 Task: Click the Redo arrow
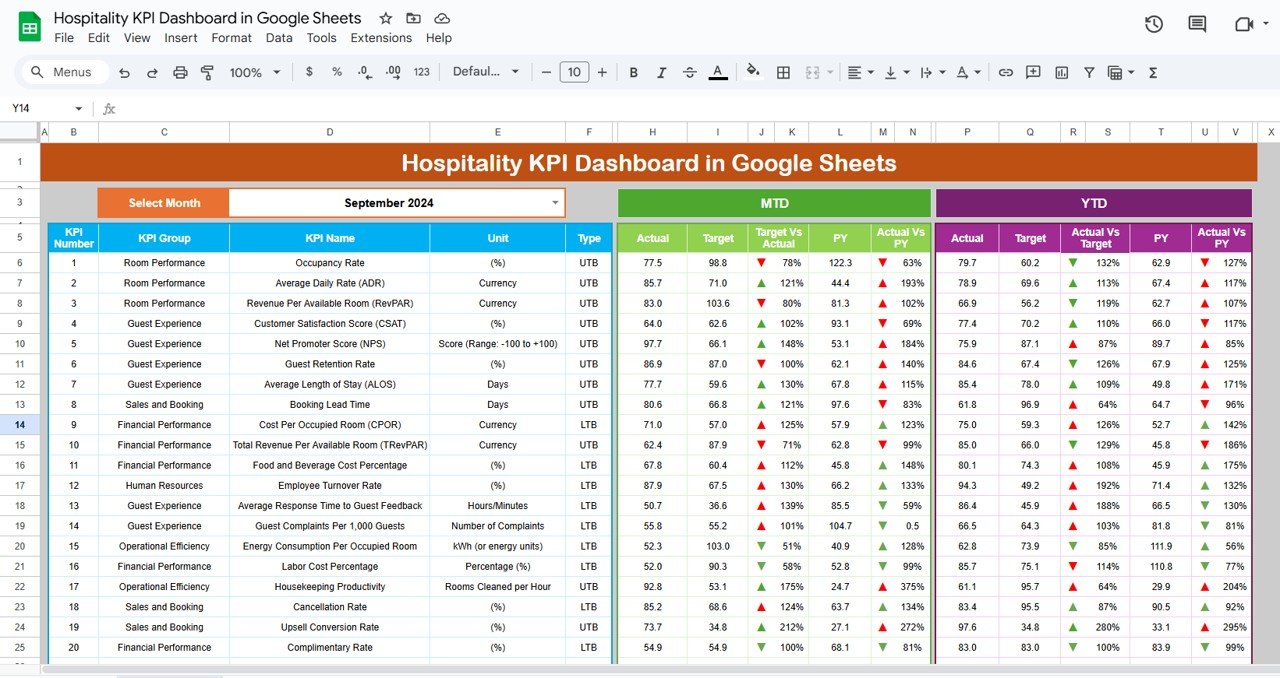(x=152, y=72)
